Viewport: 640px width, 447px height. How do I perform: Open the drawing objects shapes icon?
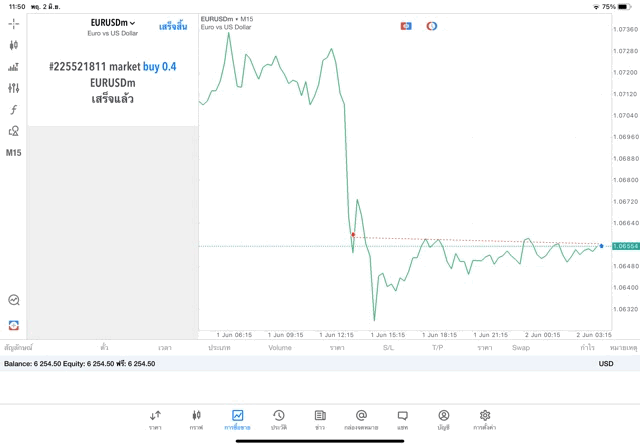pos(14,131)
